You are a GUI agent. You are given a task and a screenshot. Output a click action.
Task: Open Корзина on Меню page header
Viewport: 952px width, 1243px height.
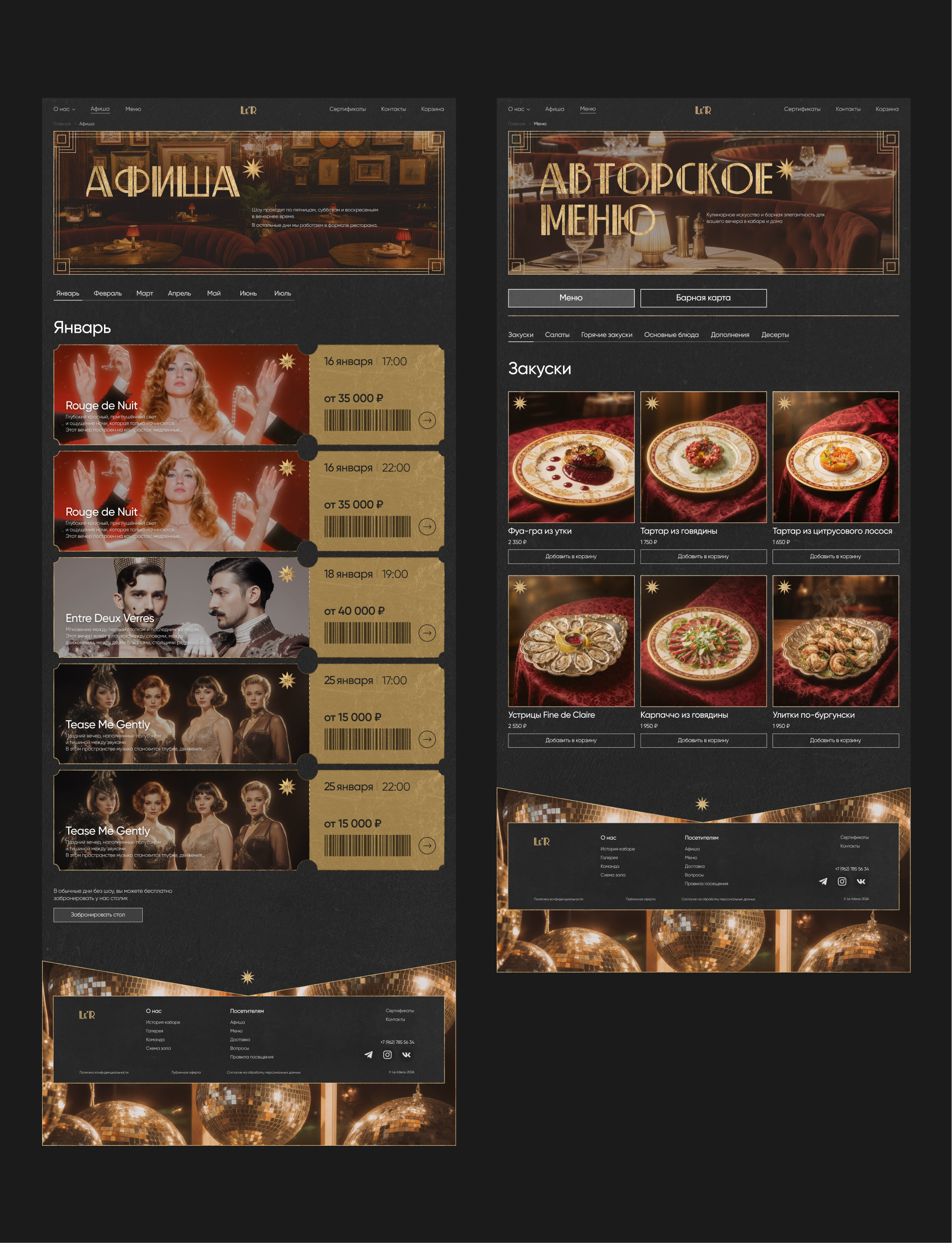coord(887,109)
